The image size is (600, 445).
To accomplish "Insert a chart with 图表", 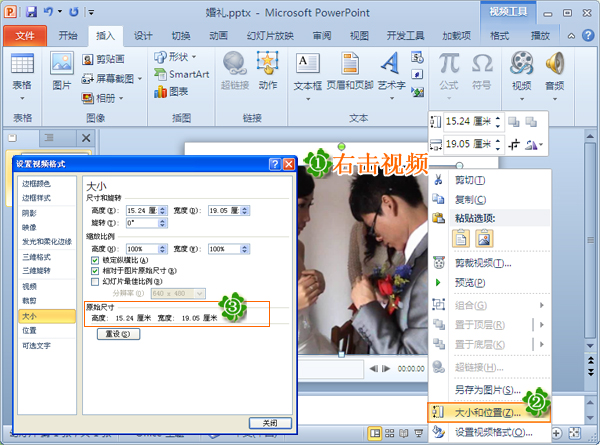I will click(x=171, y=91).
